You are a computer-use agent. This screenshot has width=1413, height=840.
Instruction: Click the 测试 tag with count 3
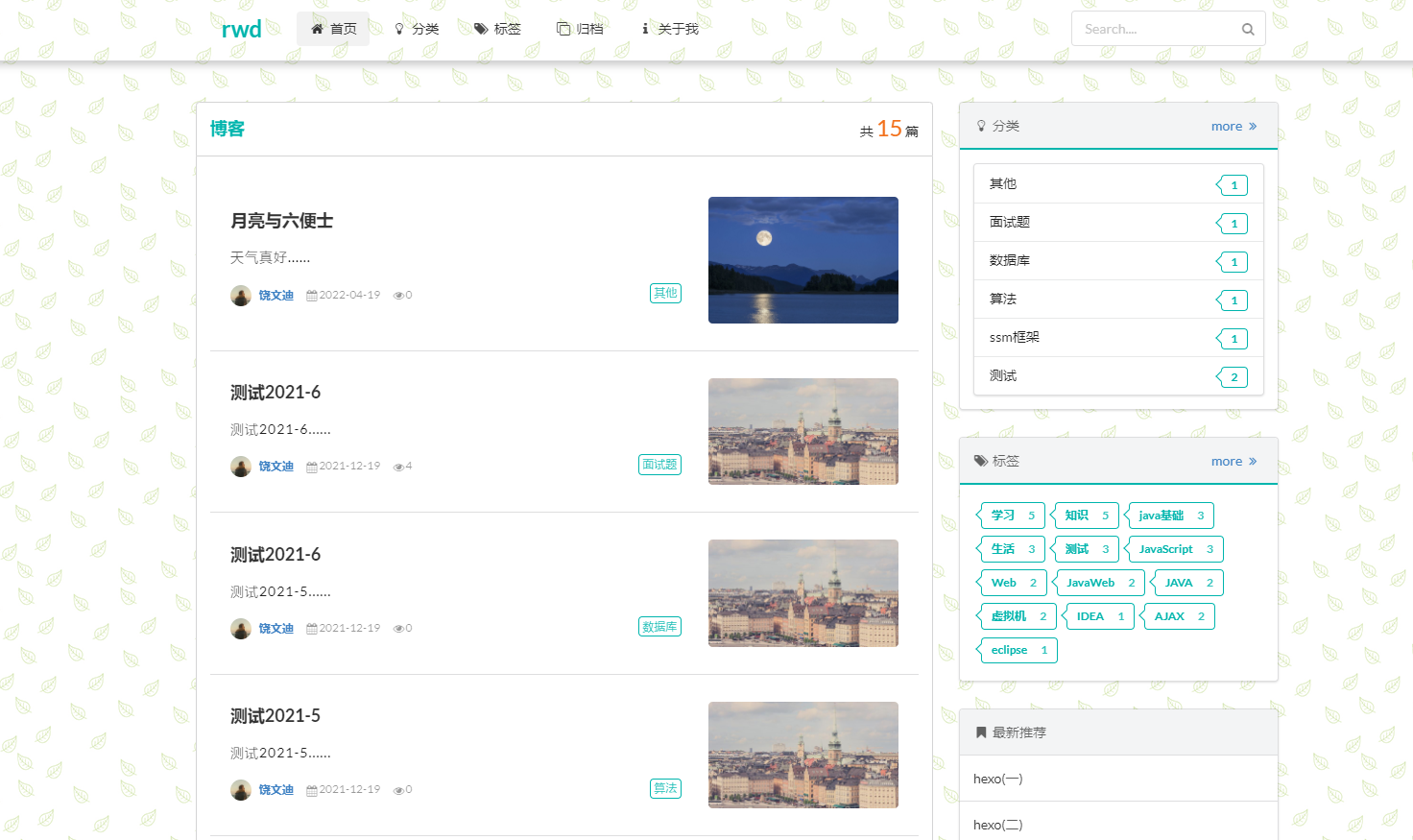point(1086,549)
